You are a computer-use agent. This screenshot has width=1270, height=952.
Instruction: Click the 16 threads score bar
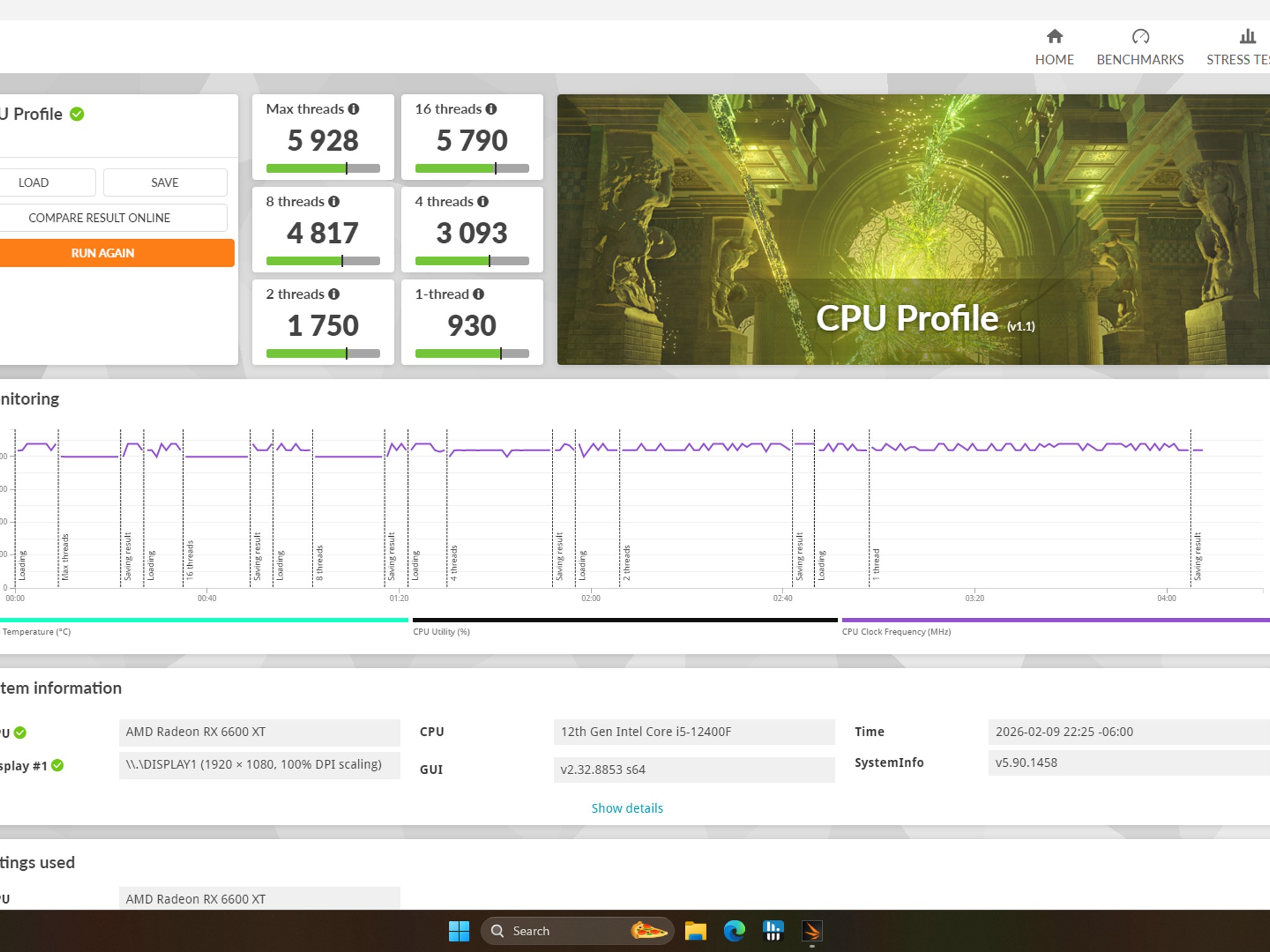tap(472, 168)
